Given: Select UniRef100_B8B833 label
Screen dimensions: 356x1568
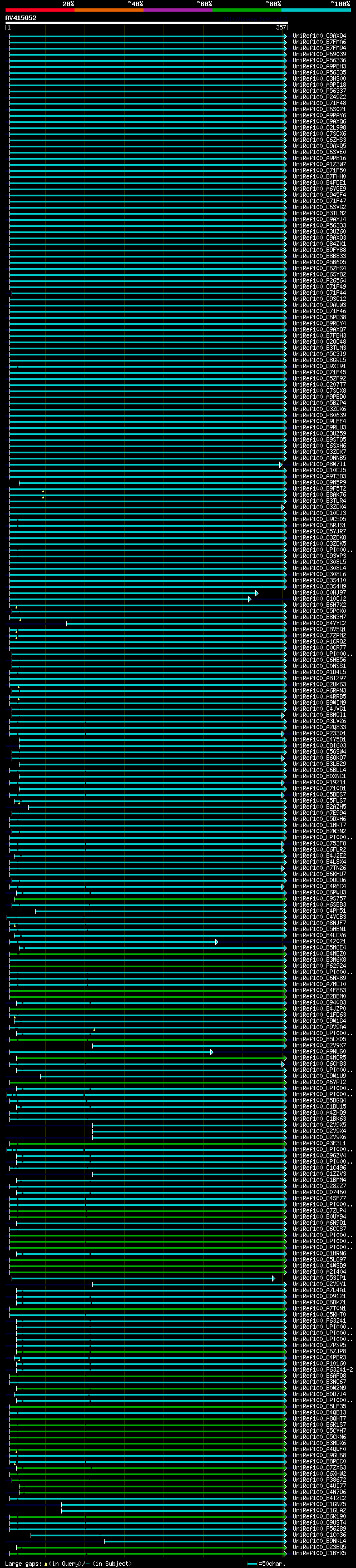Looking at the screenshot, I should click(x=319, y=256).
